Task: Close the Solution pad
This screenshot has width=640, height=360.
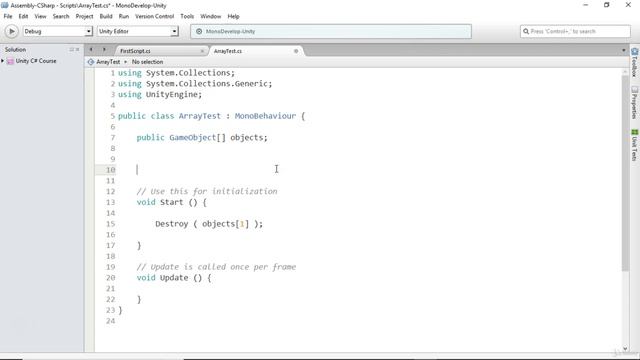Action: click(x=78, y=49)
